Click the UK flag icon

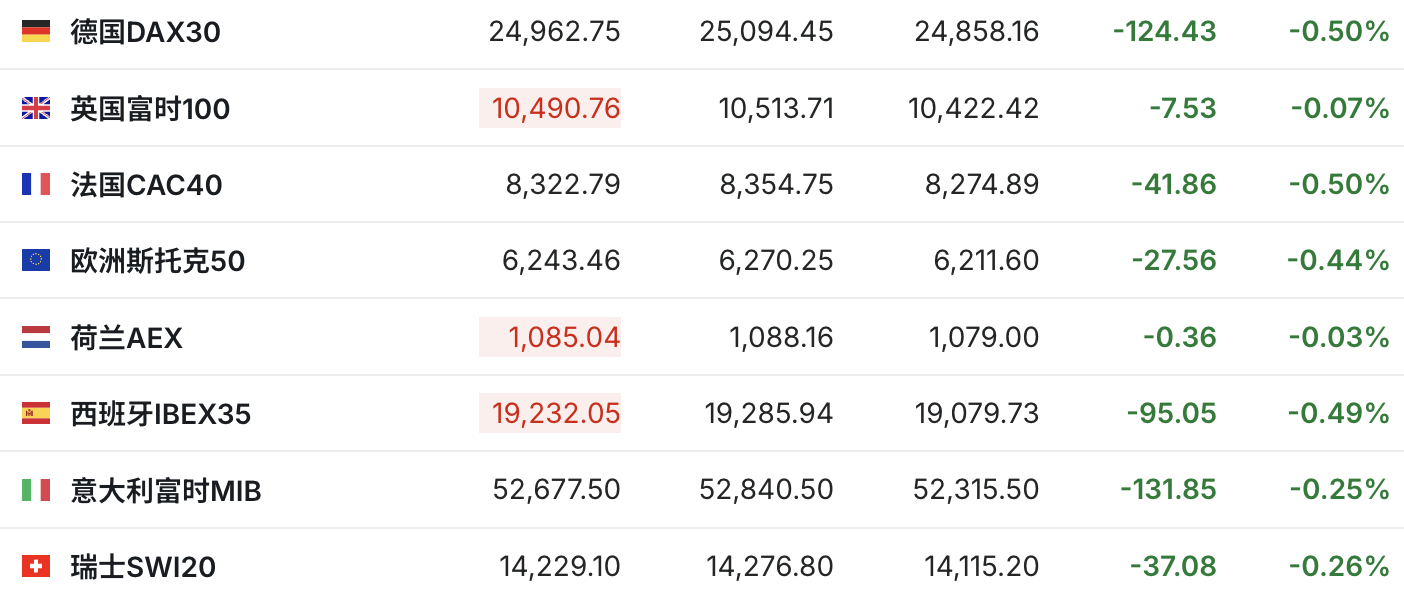click(36, 108)
